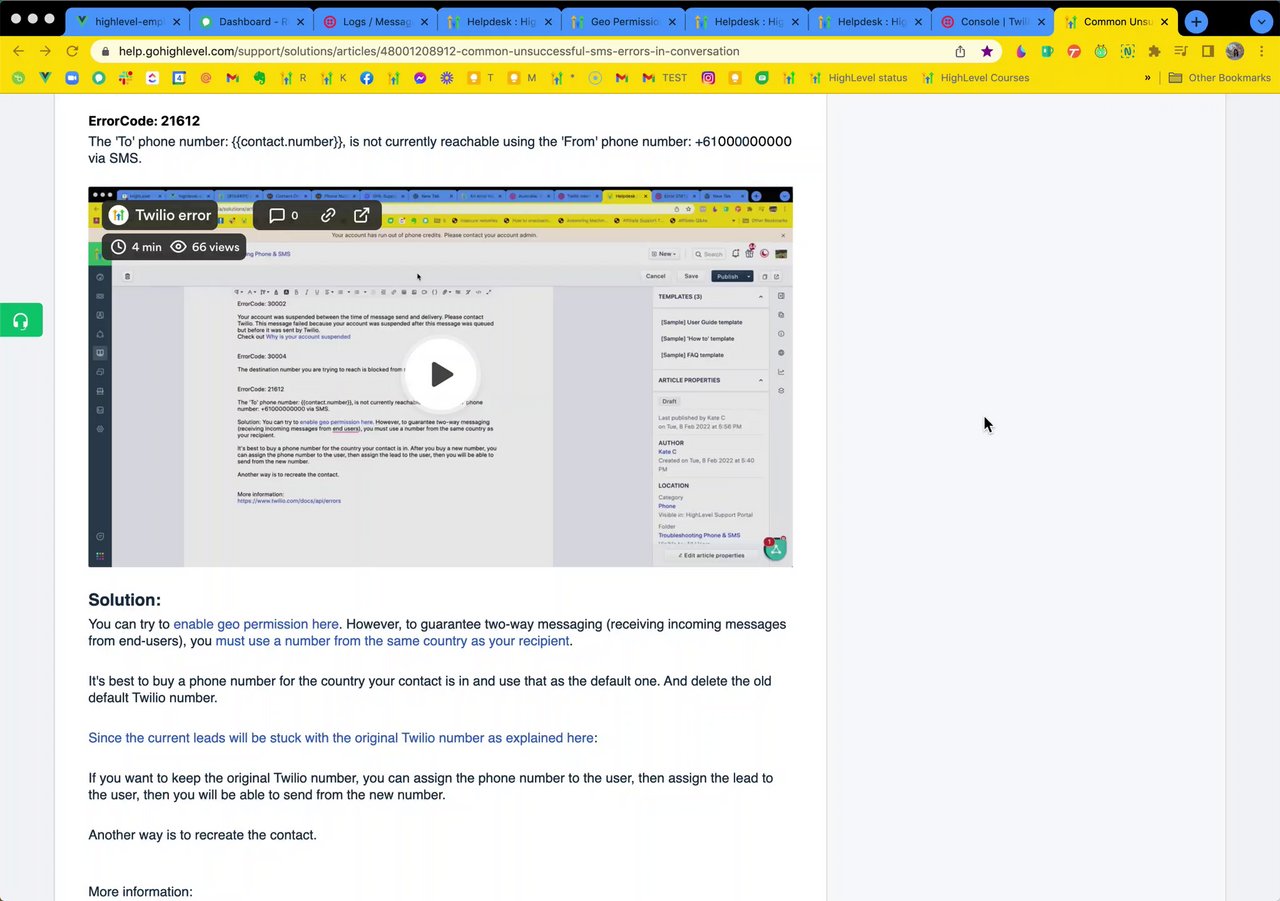Viewport: 1280px width, 901px height.
Task: Open the Chrome profile avatar
Action: (1235, 51)
